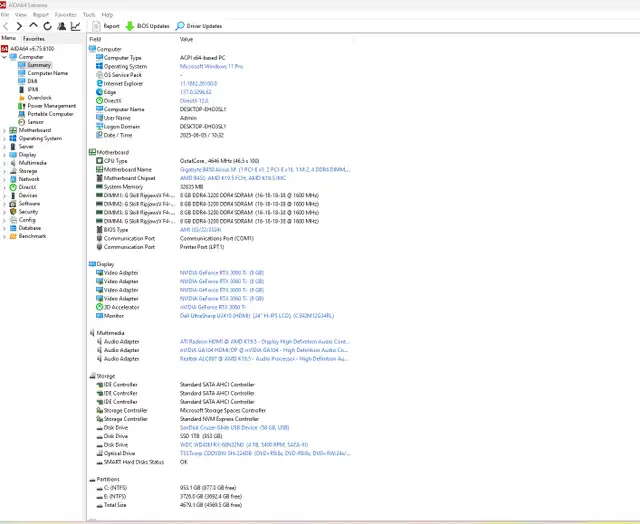
Task: Open the user/person toolbar icon
Action: coord(62,26)
